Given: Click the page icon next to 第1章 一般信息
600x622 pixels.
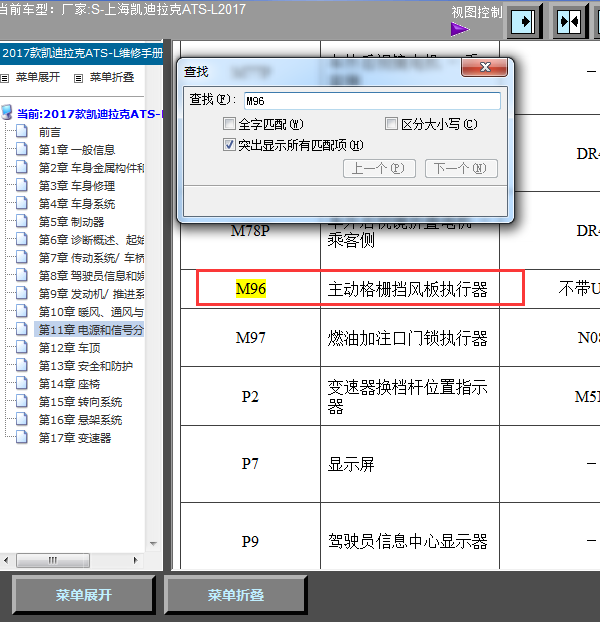Looking at the screenshot, I should click(x=21, y=150).
